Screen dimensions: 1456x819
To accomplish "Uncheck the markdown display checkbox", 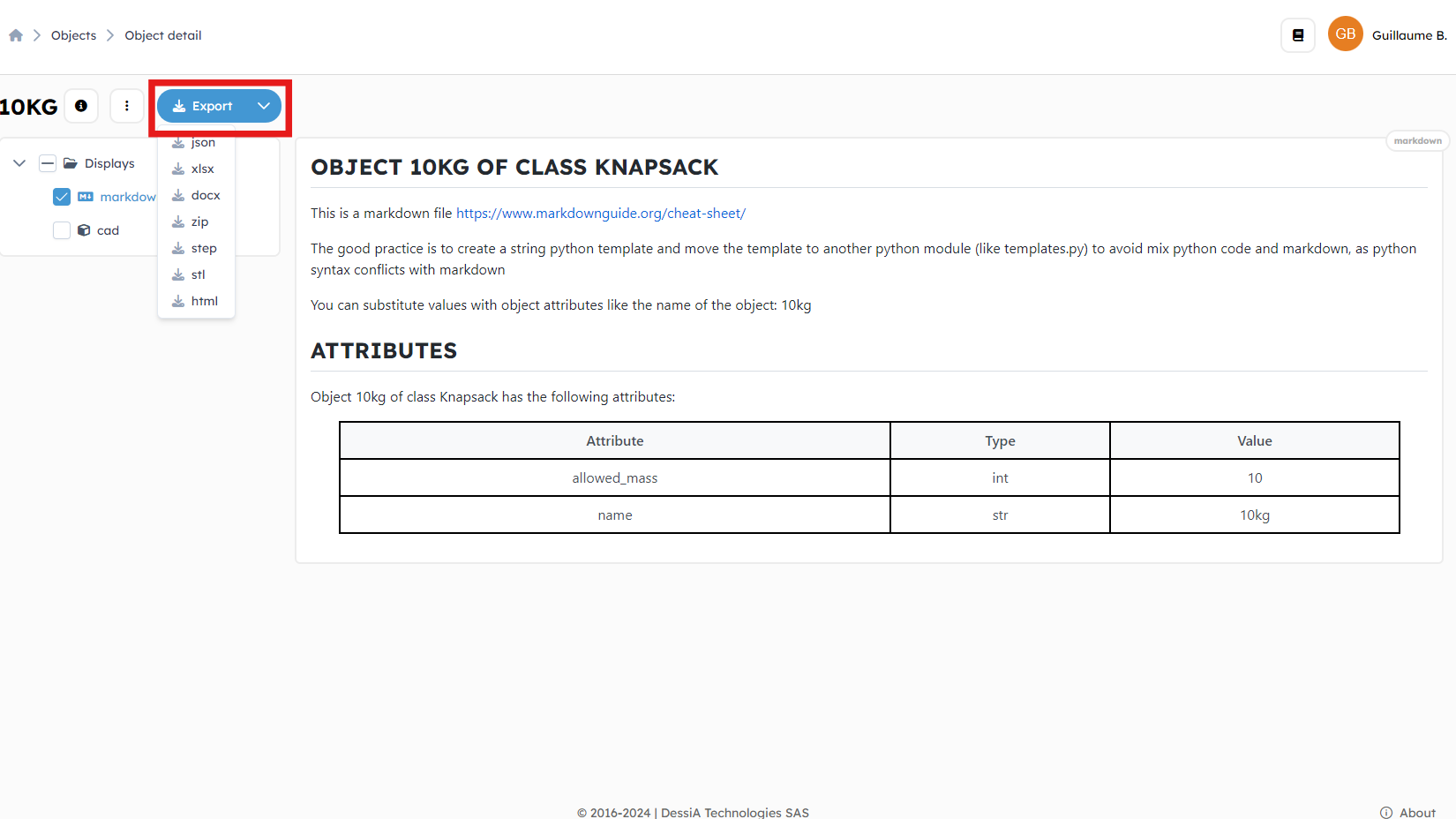I will (62, 197).
